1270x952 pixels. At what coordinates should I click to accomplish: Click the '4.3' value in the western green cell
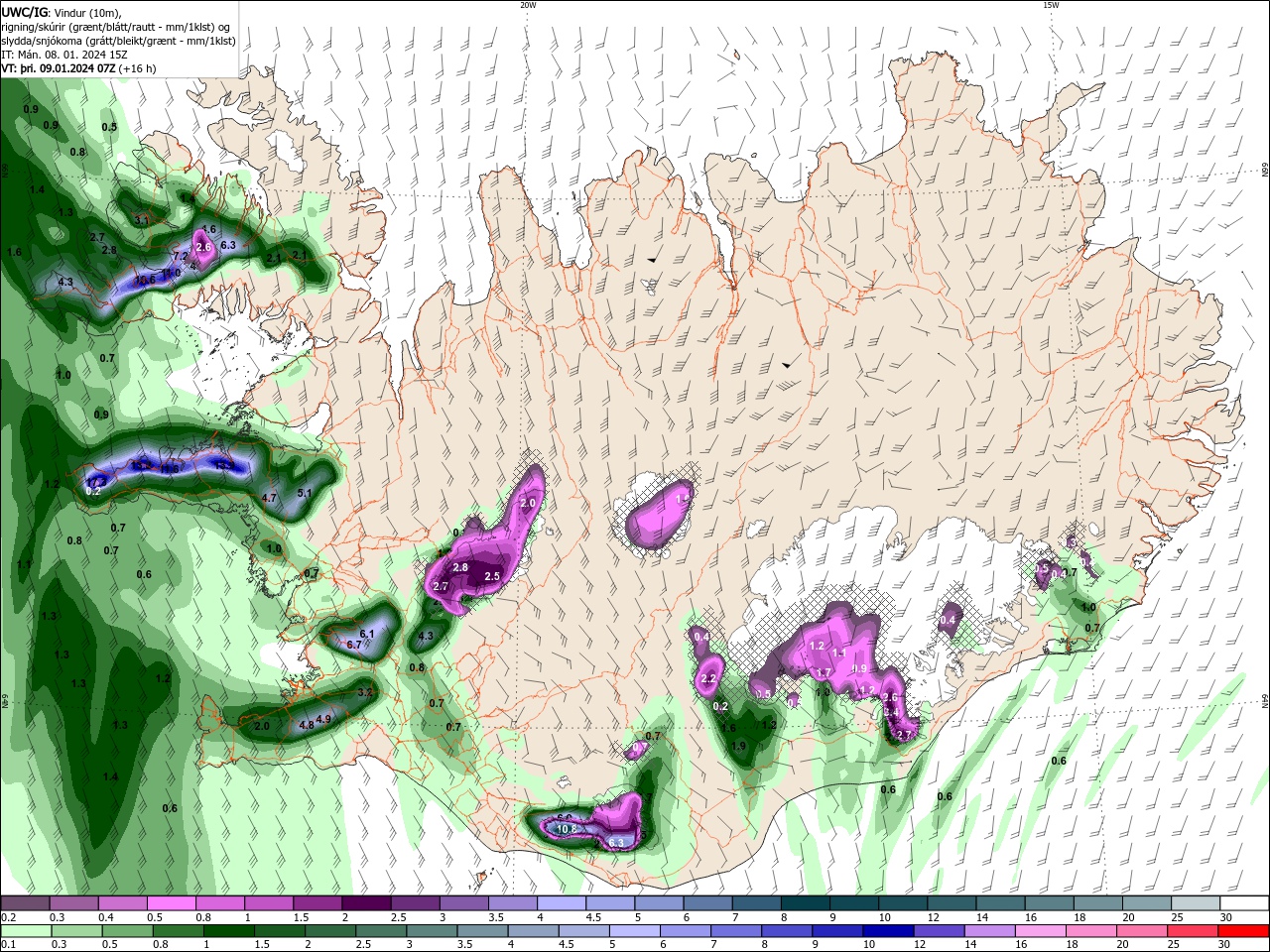click(427, 636)
